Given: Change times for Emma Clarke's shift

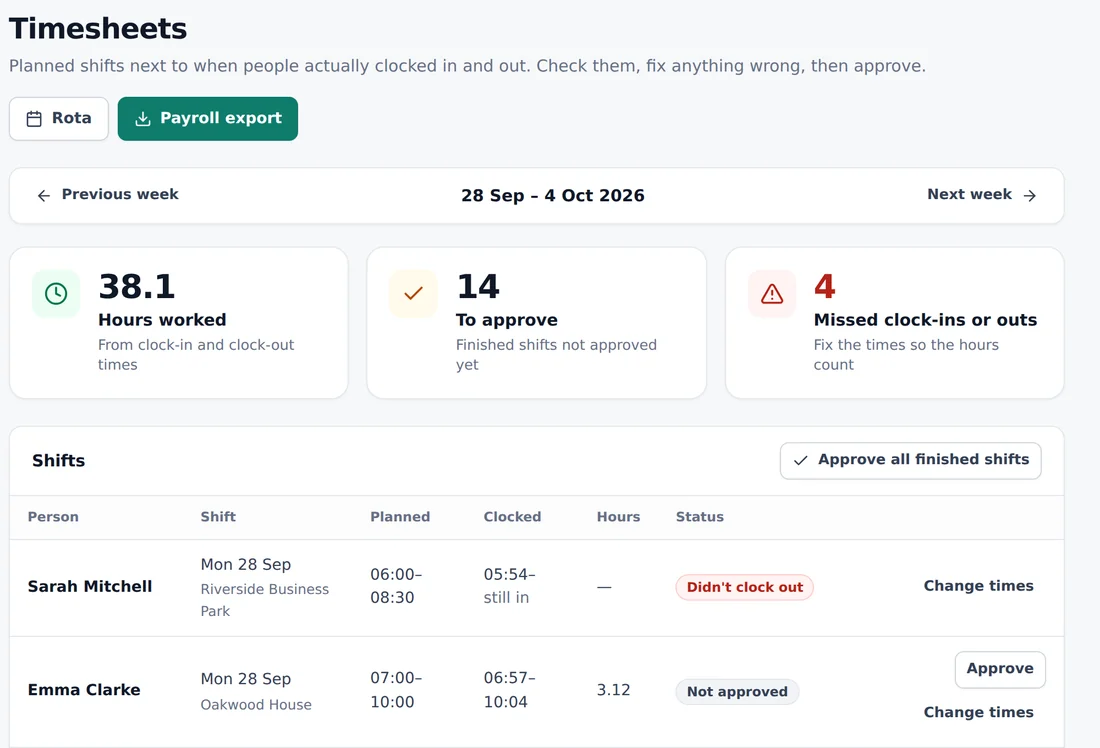Looking at the screenshot, I should (x=978, y=712).
